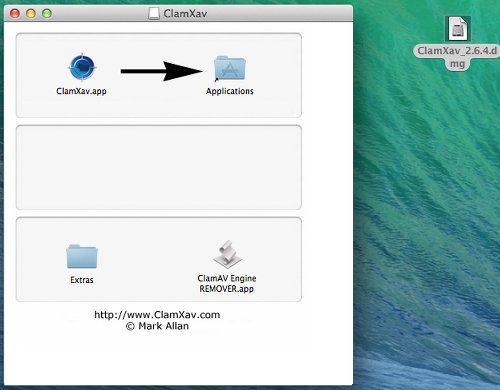Click the "ClamAV Engine REMOVER.app" label
The width and height of the screenshot is (500, 390).
point(227,283)
